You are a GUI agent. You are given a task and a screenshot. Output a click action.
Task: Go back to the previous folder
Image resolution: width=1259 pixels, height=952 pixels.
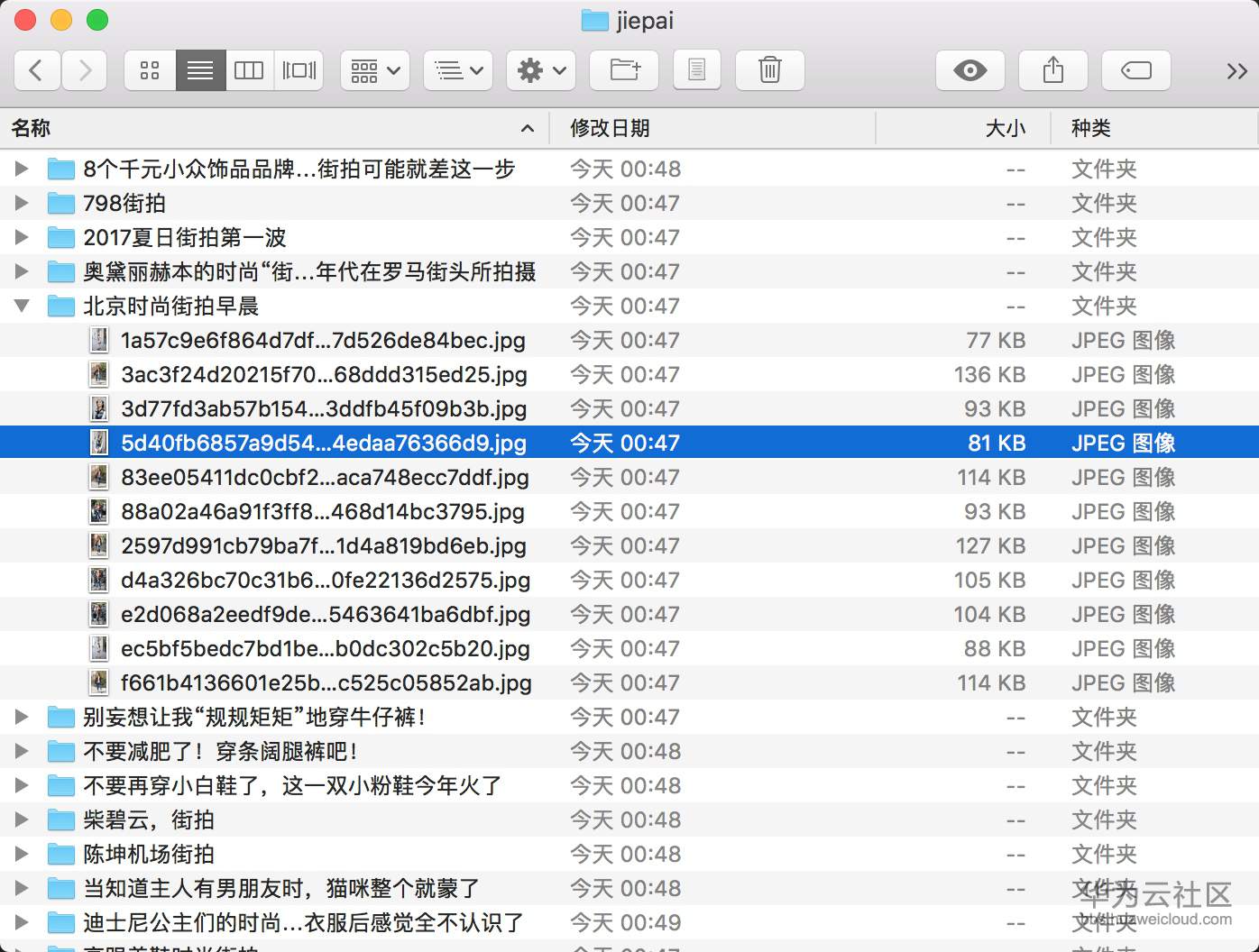pyautogui.click(x=38, y=70)
